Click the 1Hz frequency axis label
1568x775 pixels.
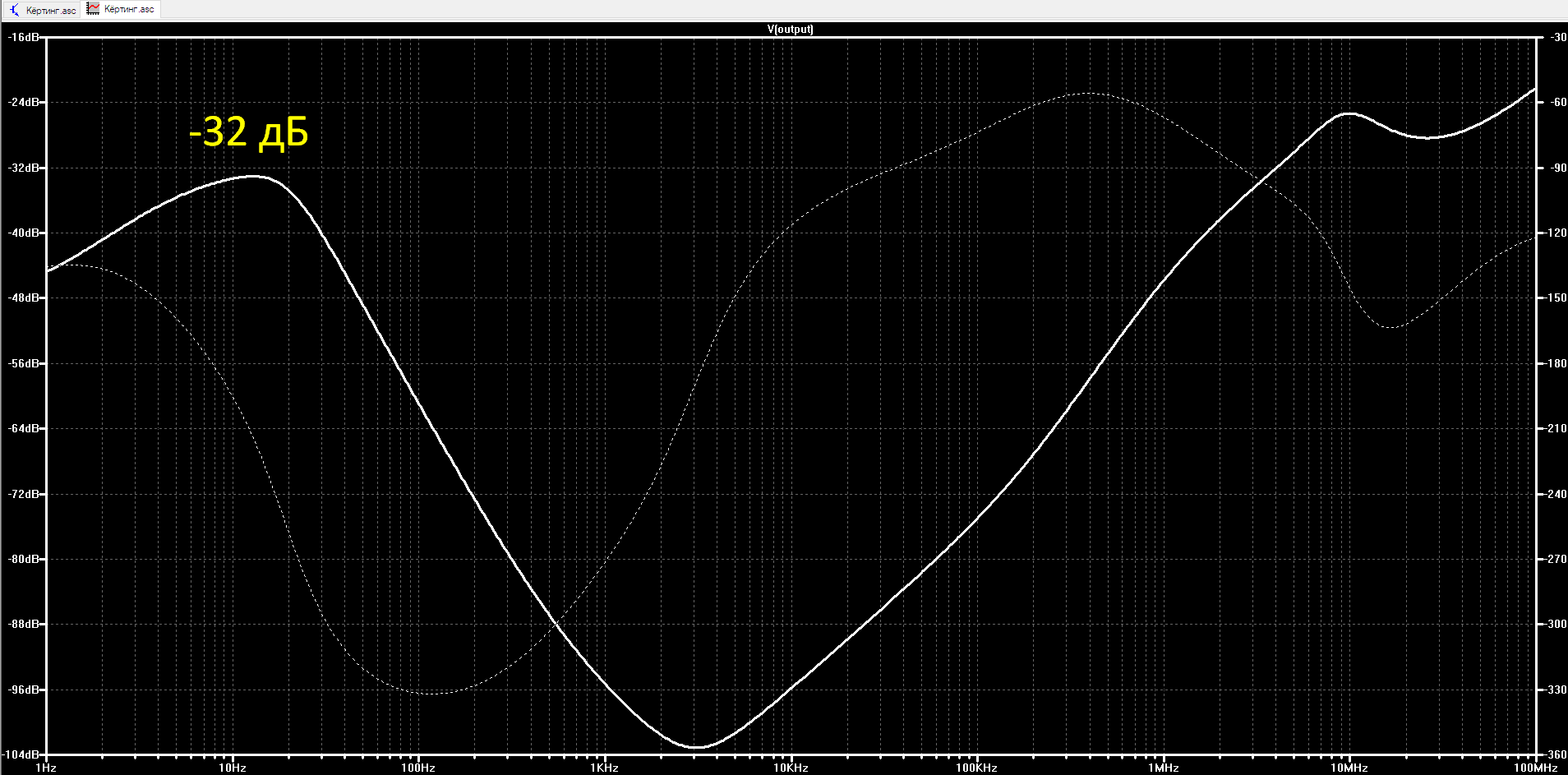[46, 768]
